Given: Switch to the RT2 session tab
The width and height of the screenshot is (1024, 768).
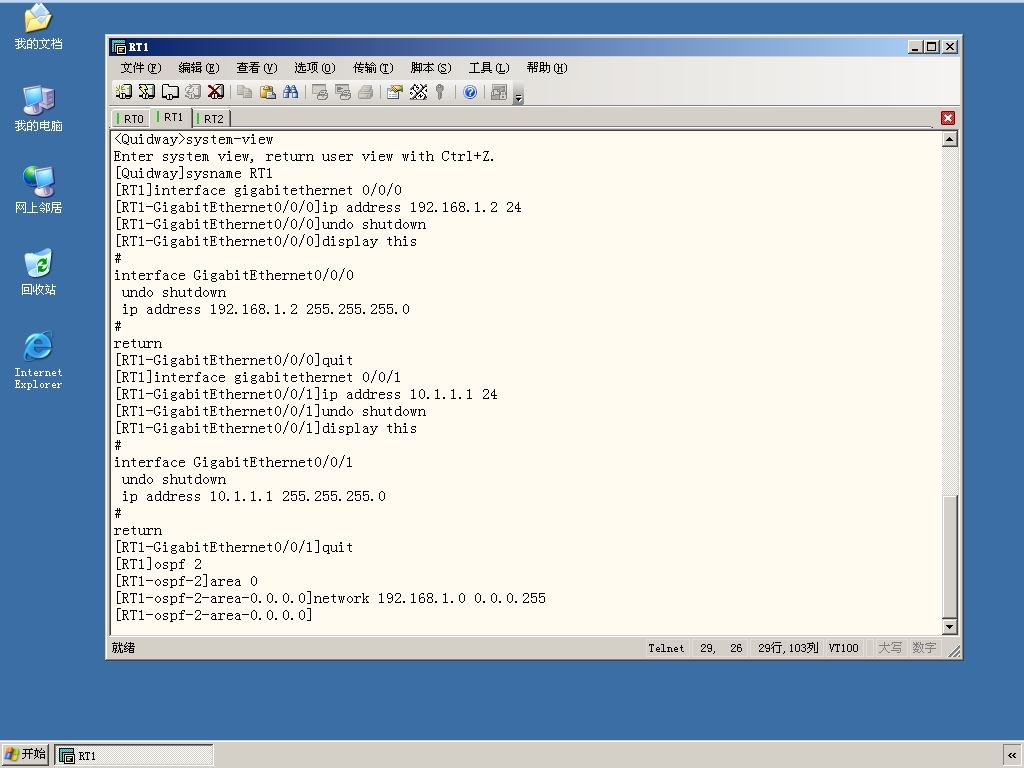Looking at the screenshot, I should pos(211,119).
